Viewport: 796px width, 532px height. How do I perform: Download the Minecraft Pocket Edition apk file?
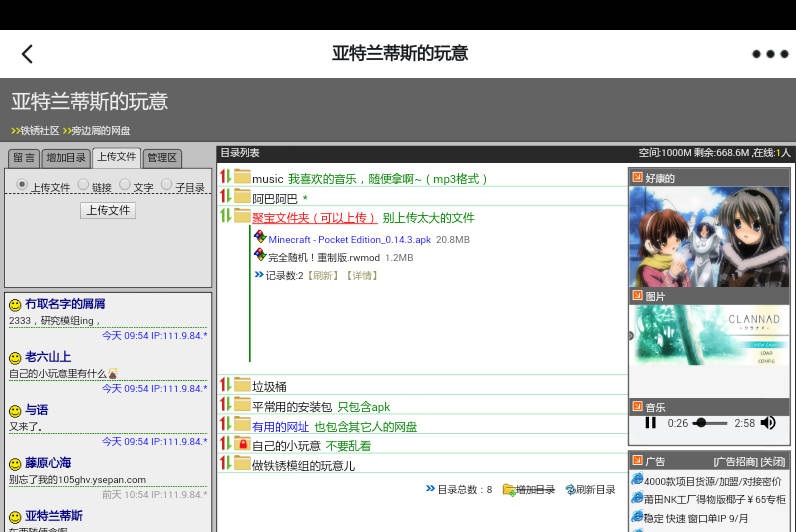pos(349,240)
